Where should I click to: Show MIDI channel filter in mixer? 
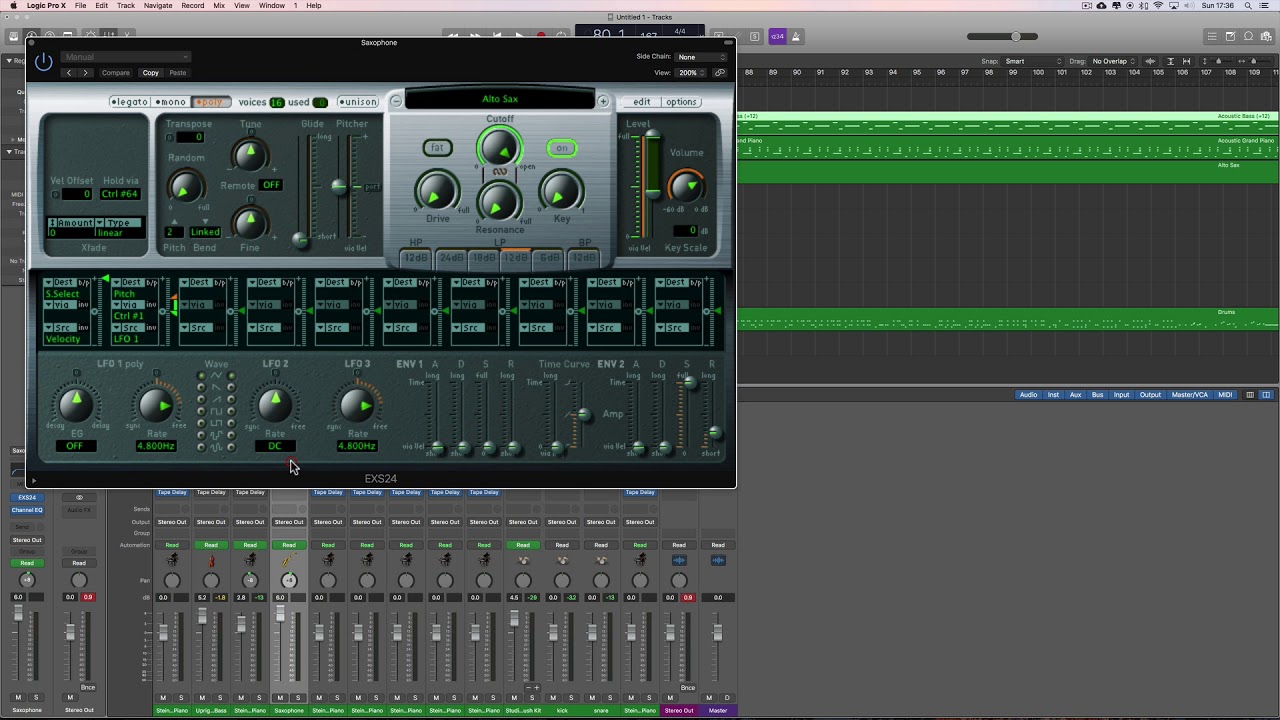click(1225, 395)
